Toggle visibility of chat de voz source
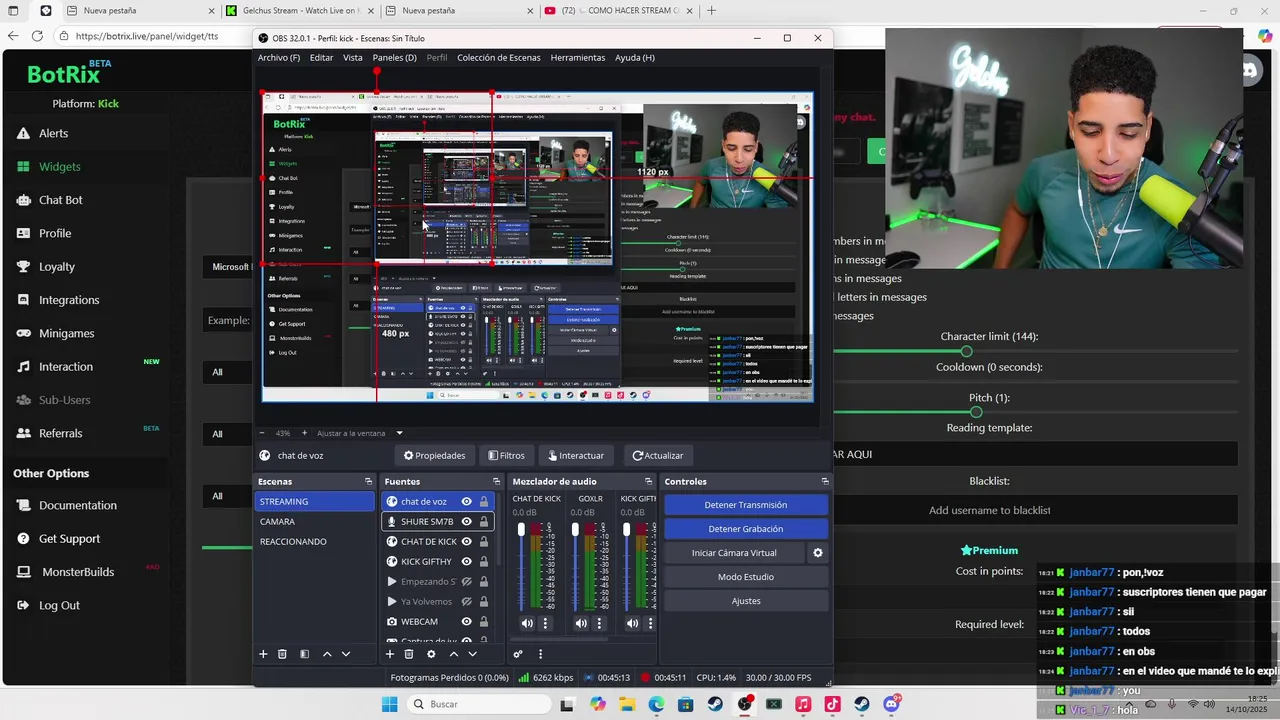1280x720 pixels. coord(466,501)
